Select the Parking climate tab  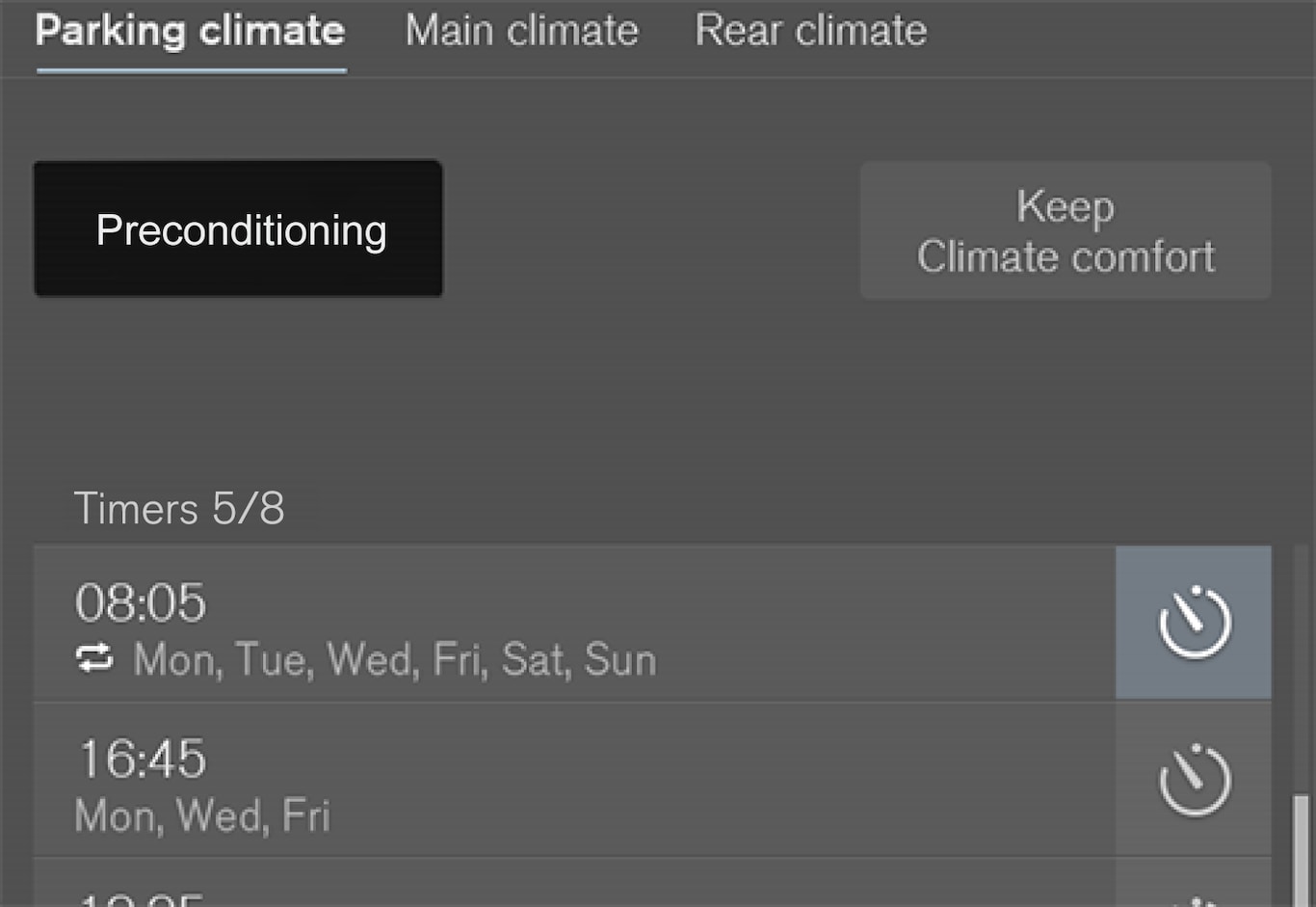pyautogui.click(x=190, y=31)
